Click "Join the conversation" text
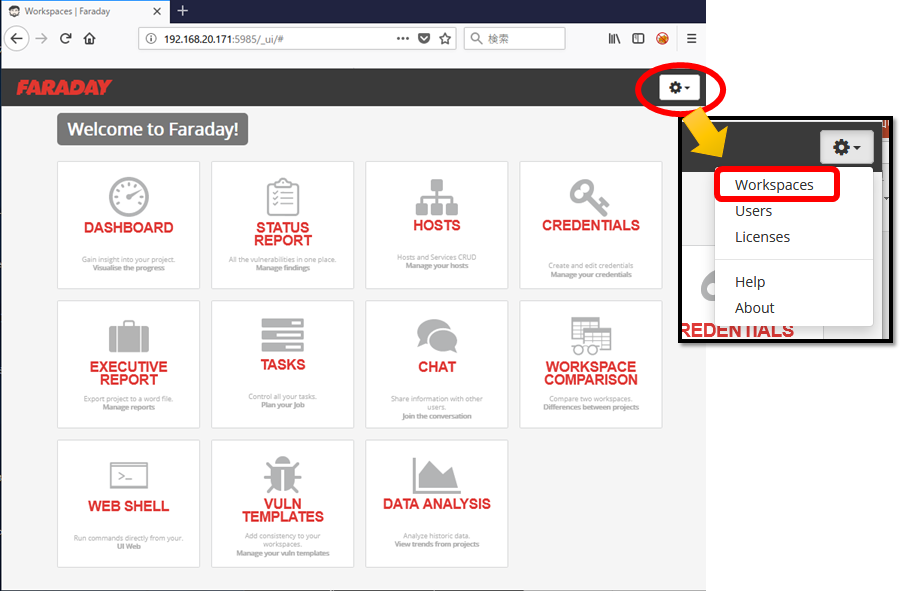The image size is (902, 591). (x=437, y=416)
